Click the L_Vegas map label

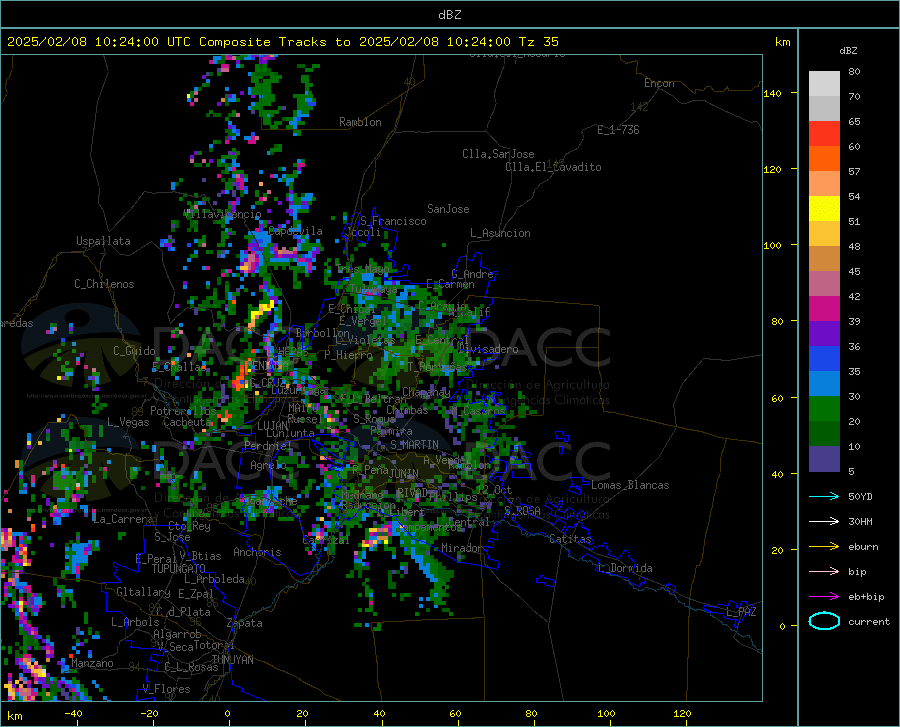point(129,422)
